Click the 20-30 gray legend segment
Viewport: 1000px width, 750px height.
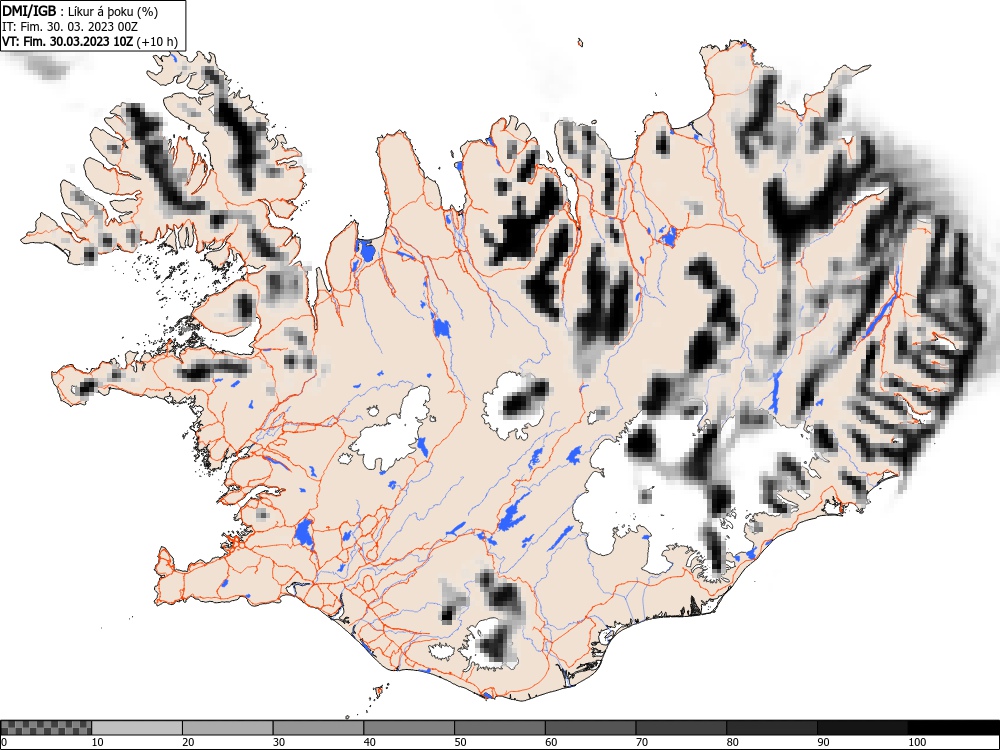click(228, 728)
